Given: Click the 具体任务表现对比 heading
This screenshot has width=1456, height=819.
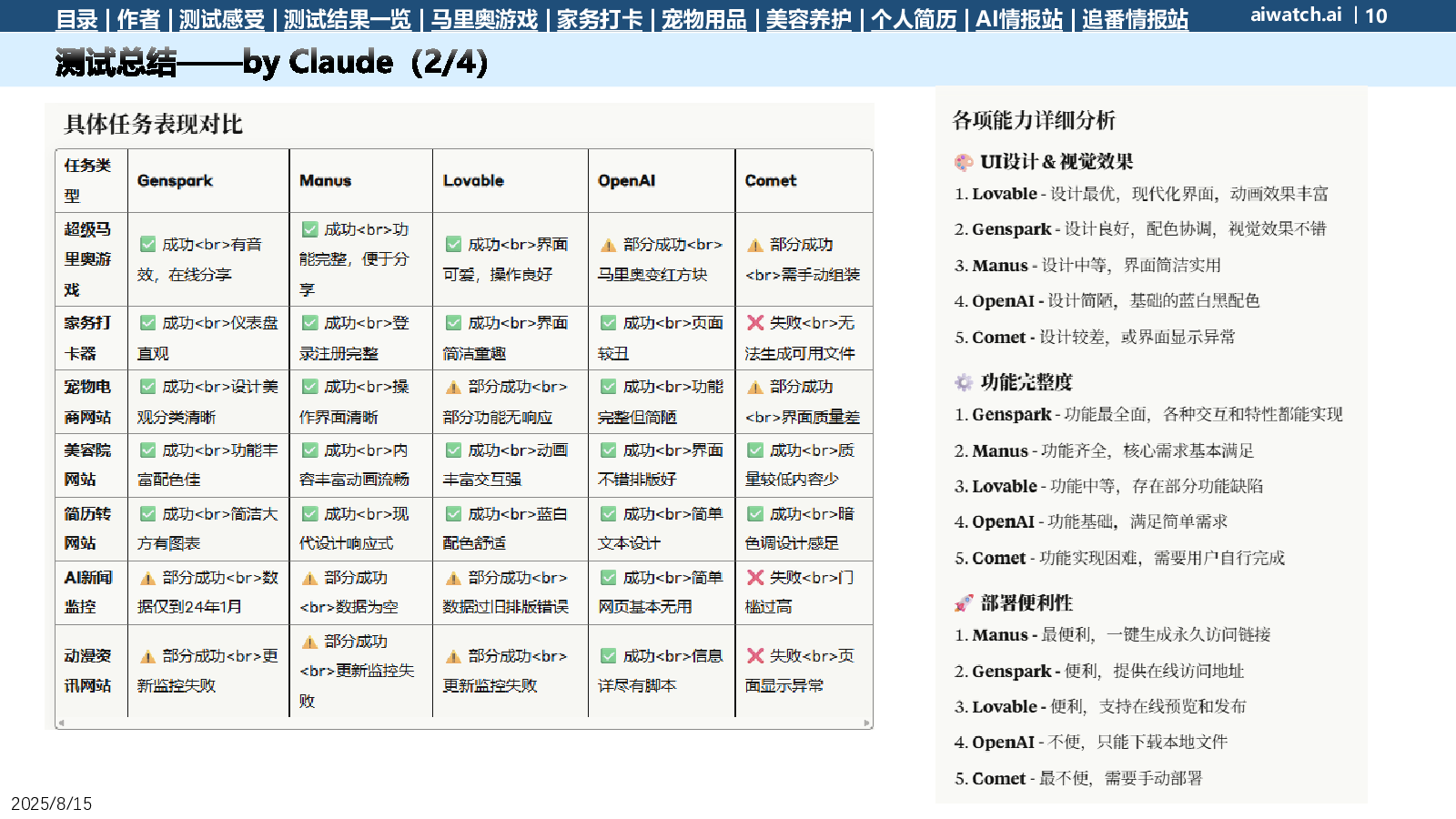Looking at the screenshot, I should [154, 125].
